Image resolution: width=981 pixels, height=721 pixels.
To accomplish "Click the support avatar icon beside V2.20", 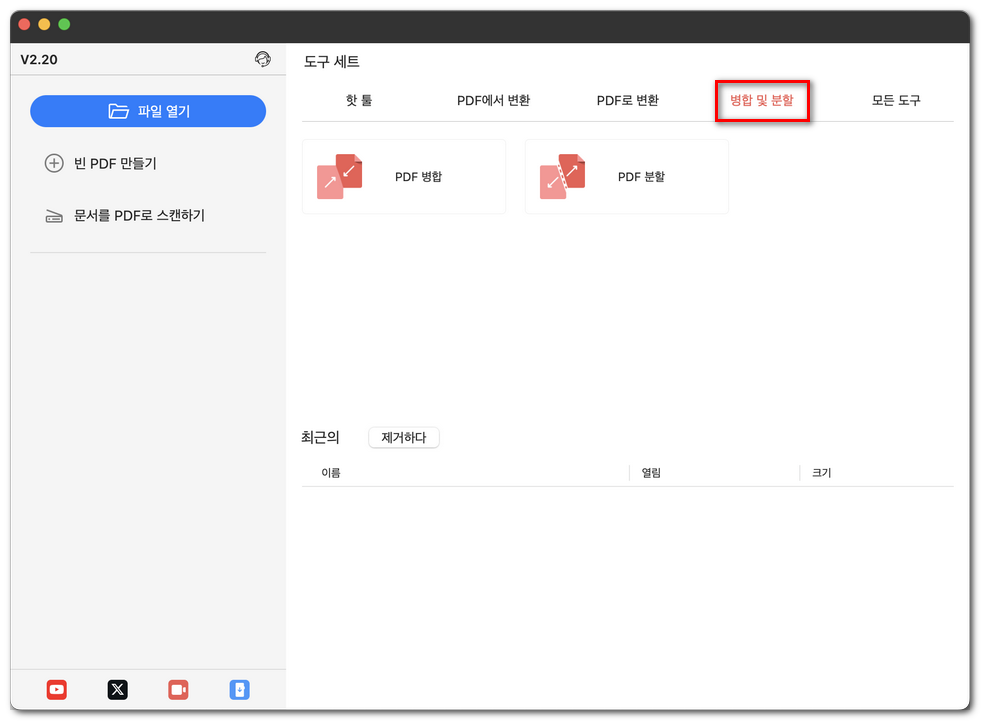I will click(262, 59).
